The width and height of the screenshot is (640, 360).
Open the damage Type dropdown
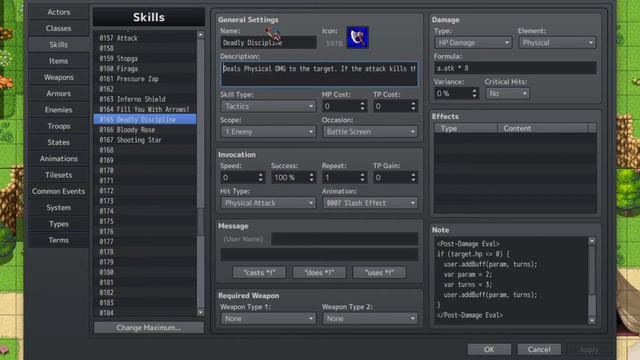click(473, 42)
